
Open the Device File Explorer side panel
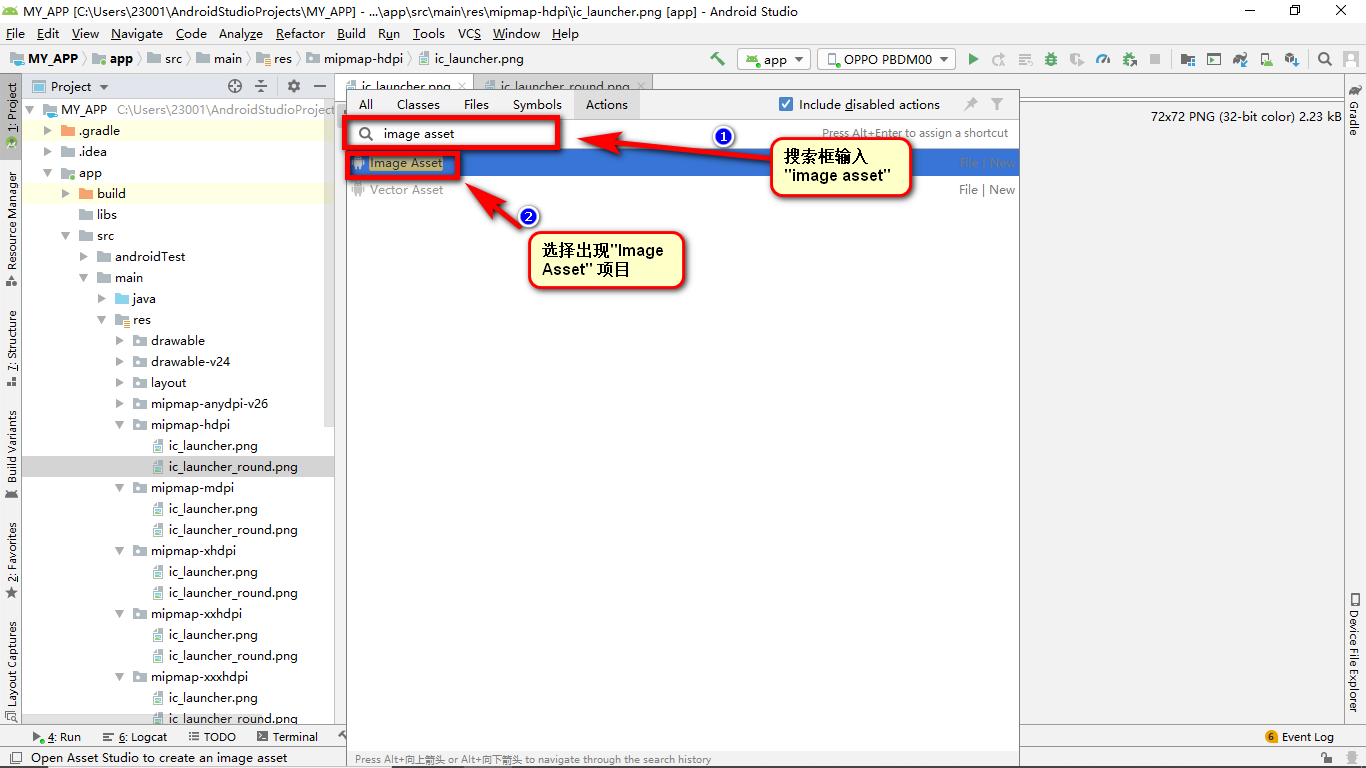point(1354,652)
